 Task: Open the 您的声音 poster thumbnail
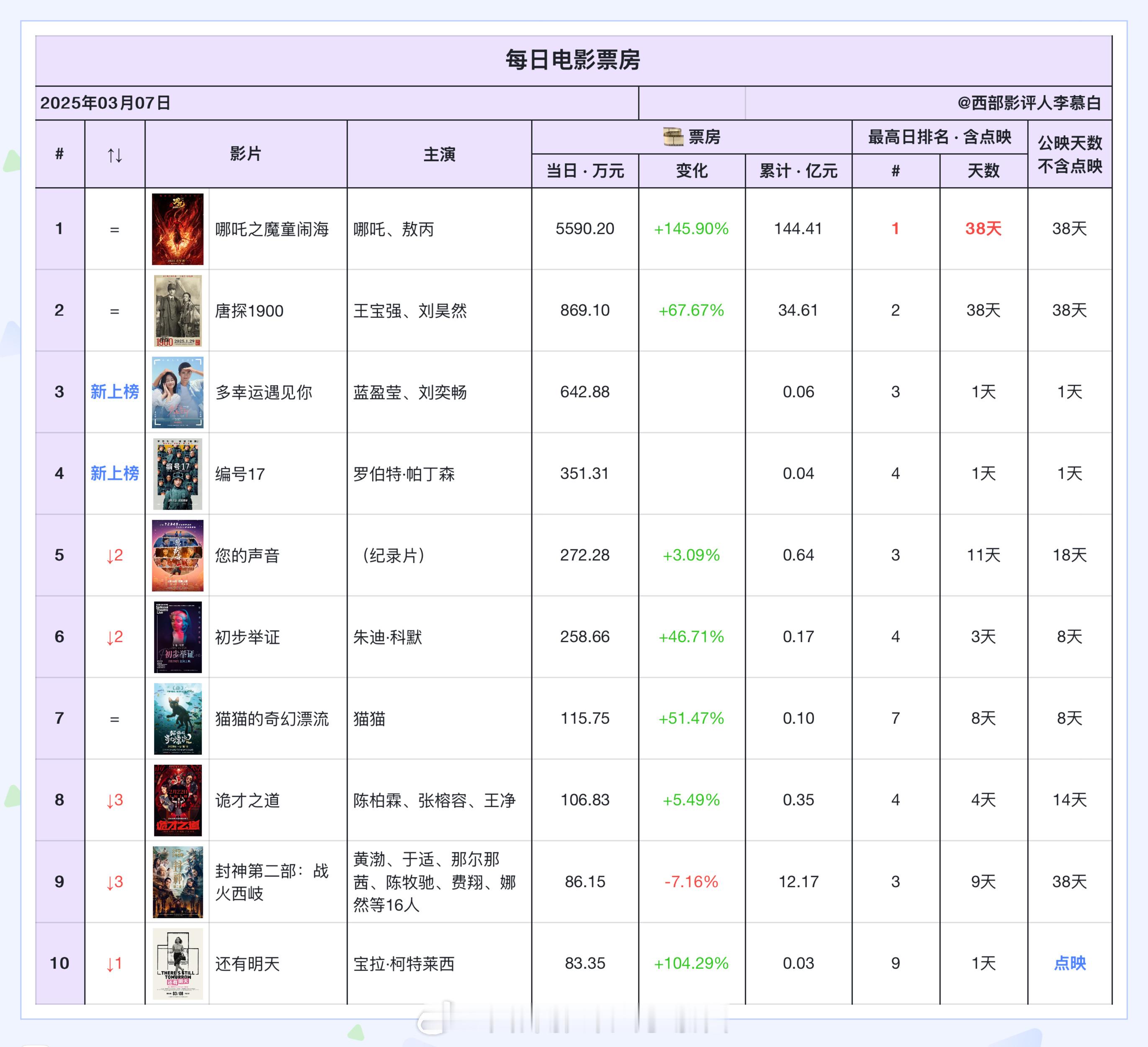[178, 555]
